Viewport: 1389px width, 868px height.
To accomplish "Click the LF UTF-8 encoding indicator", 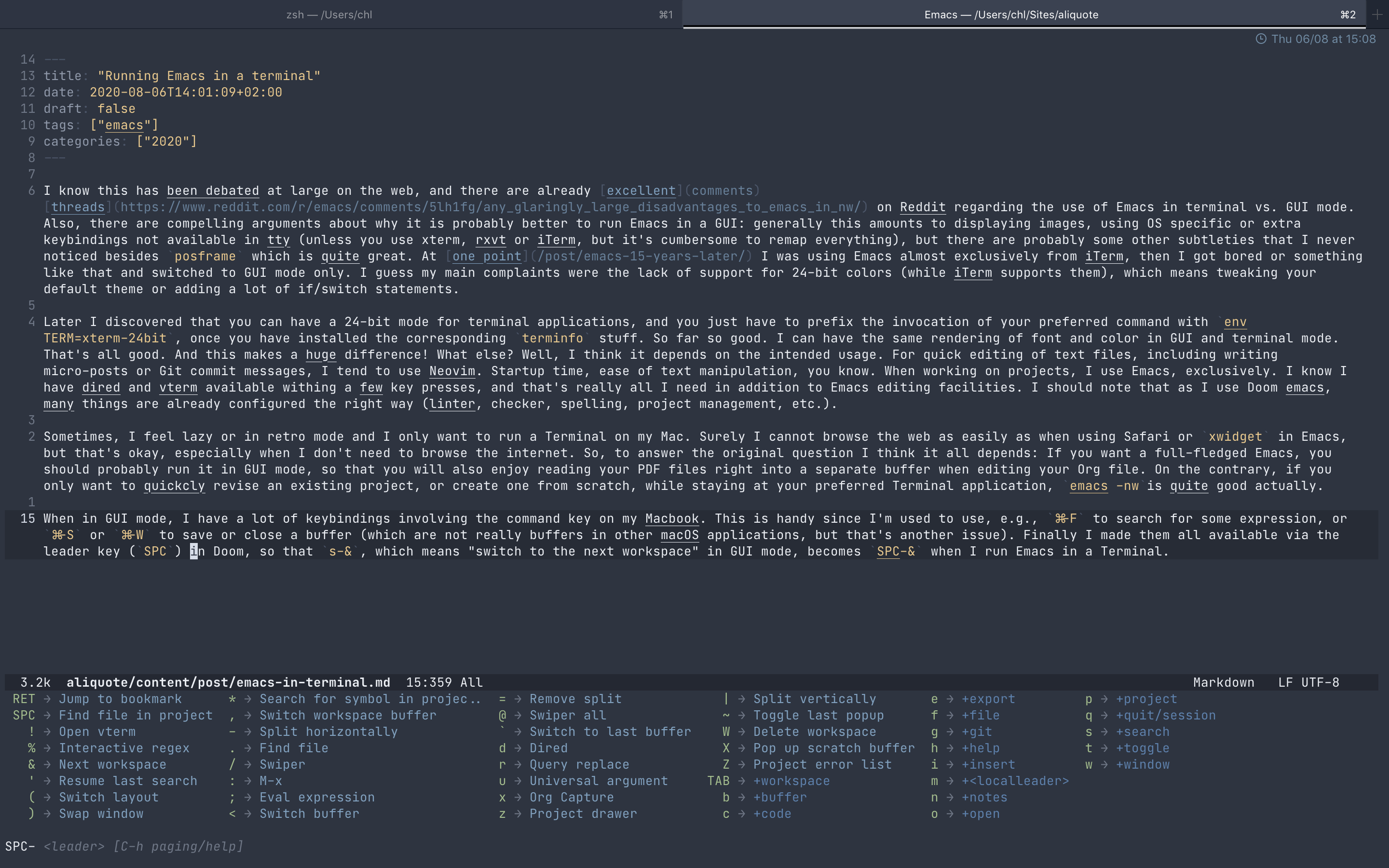I will click(1308, 682).
